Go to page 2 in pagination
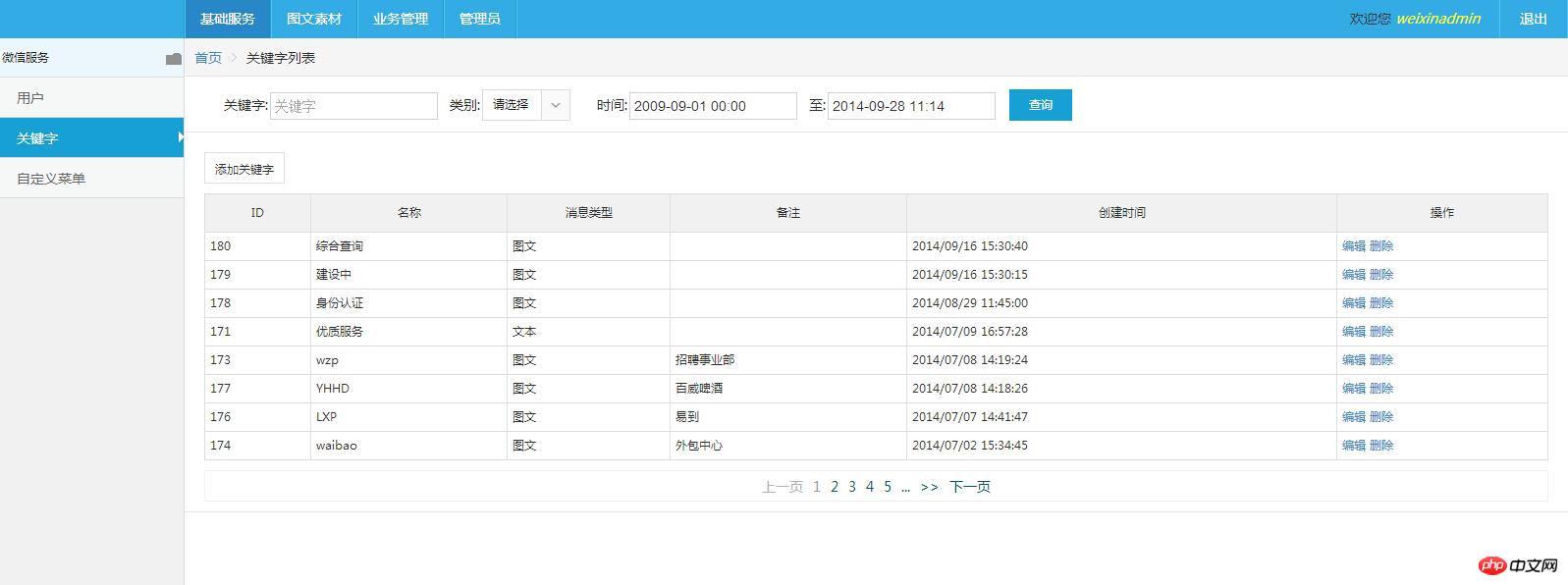This screenshot has width=1568, height=585. (835, 487)
